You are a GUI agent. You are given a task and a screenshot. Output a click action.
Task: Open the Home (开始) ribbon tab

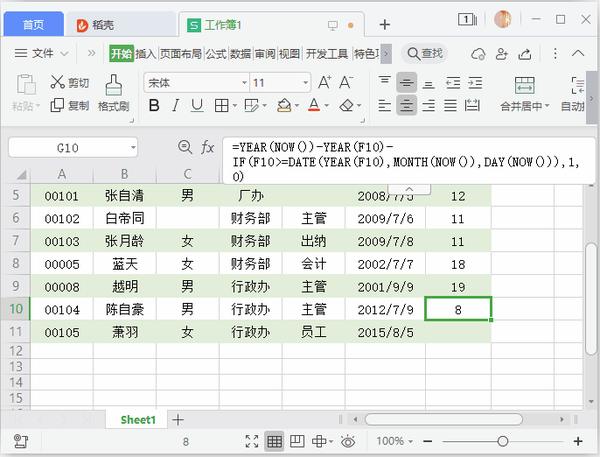click(121, 54)
